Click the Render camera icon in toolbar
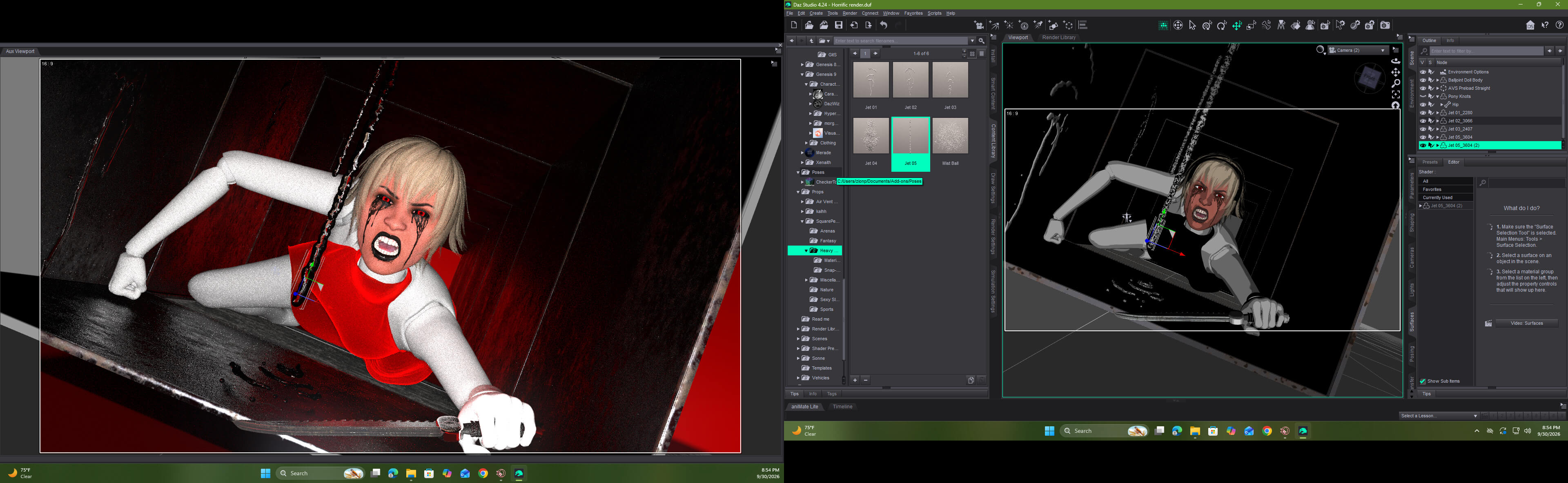The image size is (1568, 483). pos(1385,25)
